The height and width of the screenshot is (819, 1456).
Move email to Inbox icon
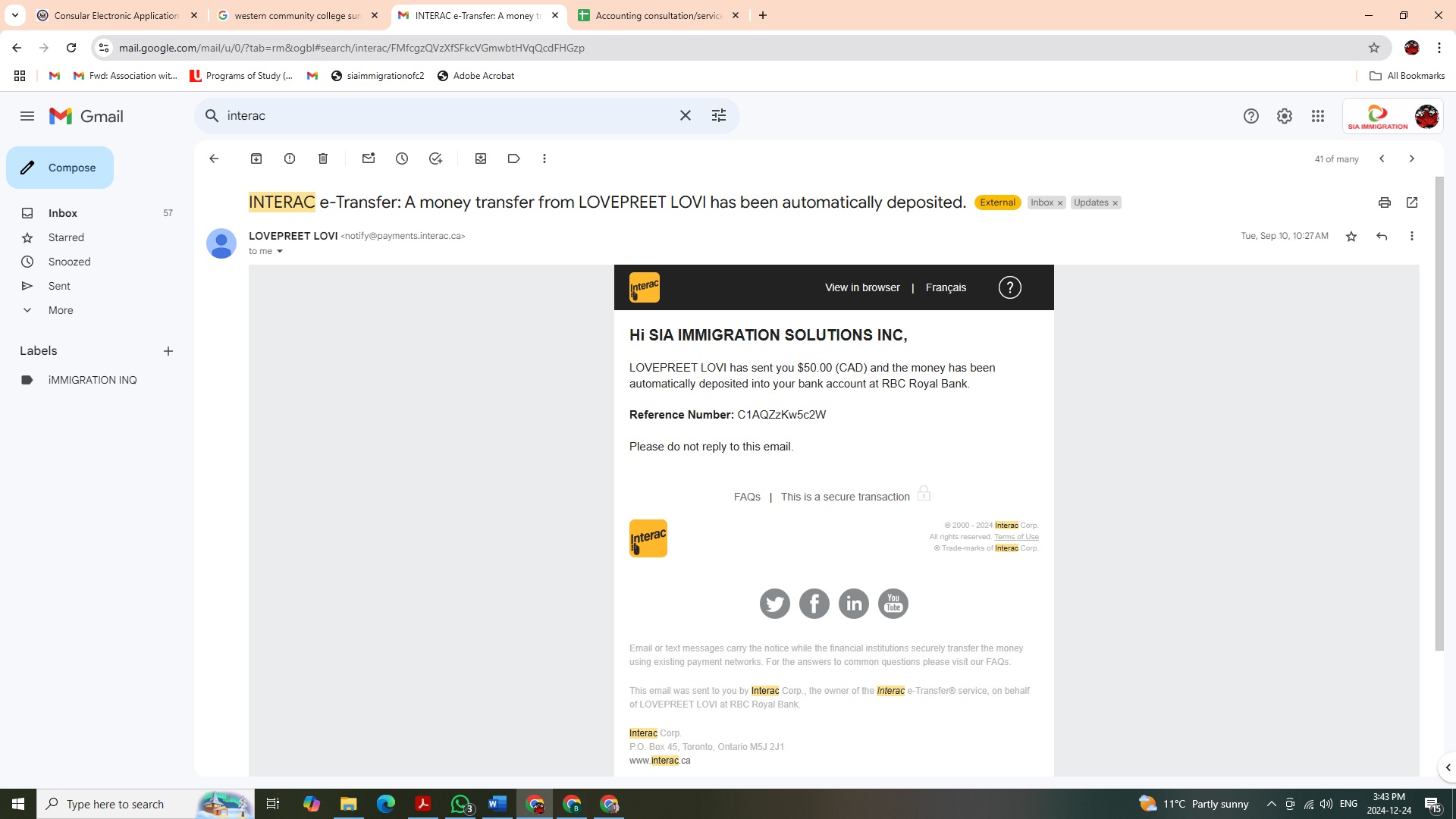[481, 158]
